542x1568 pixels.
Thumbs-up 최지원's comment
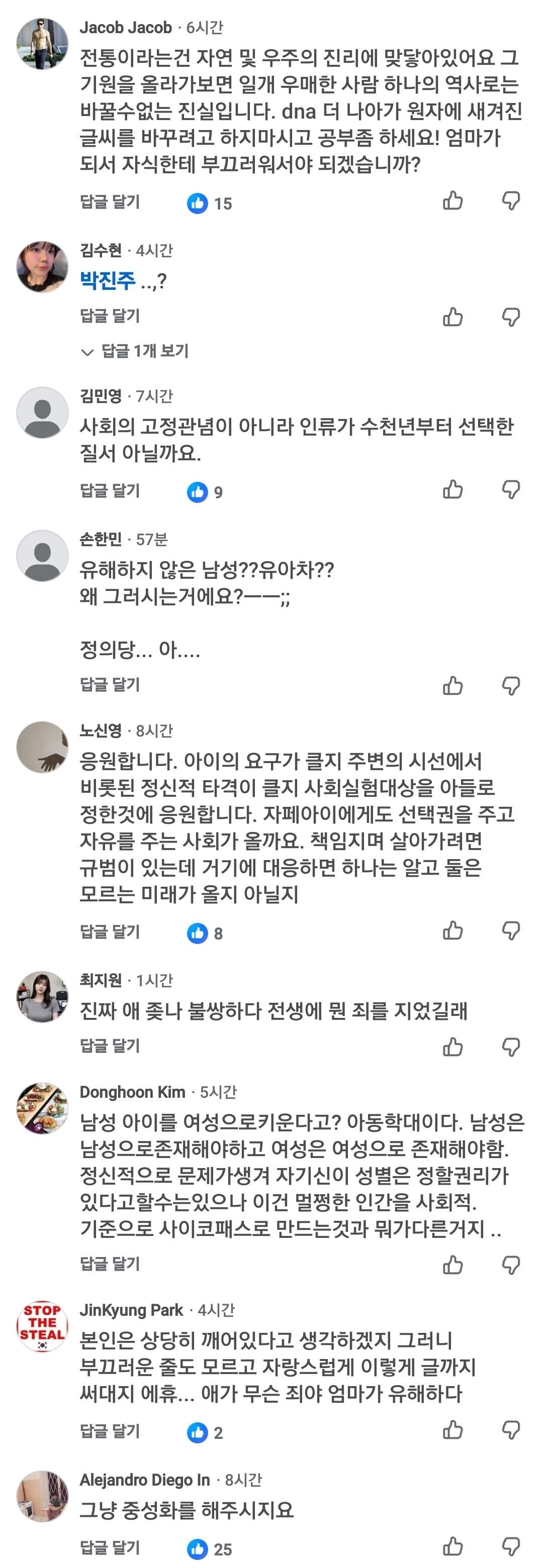(x=453, y=1047)
